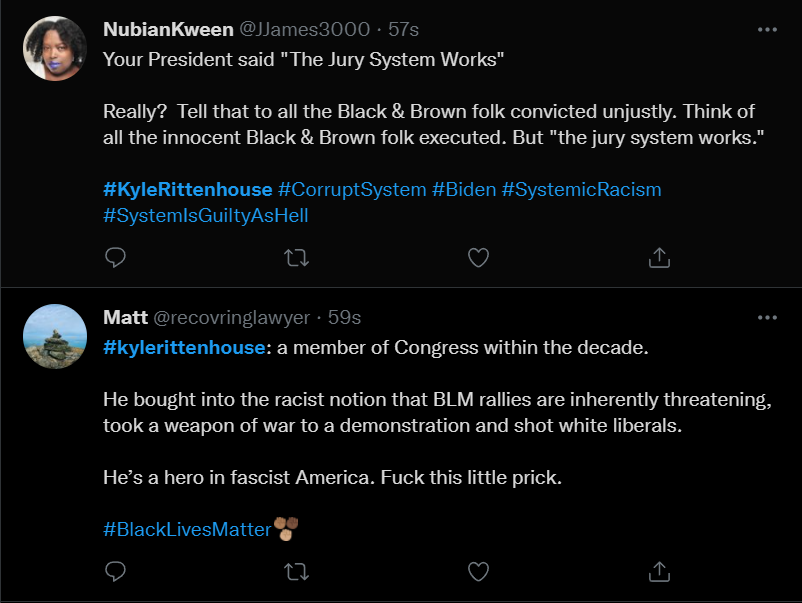The image size is (802, 603).
Task: Retweet NubianKween's jury system tweet
Action: (297, 258)
